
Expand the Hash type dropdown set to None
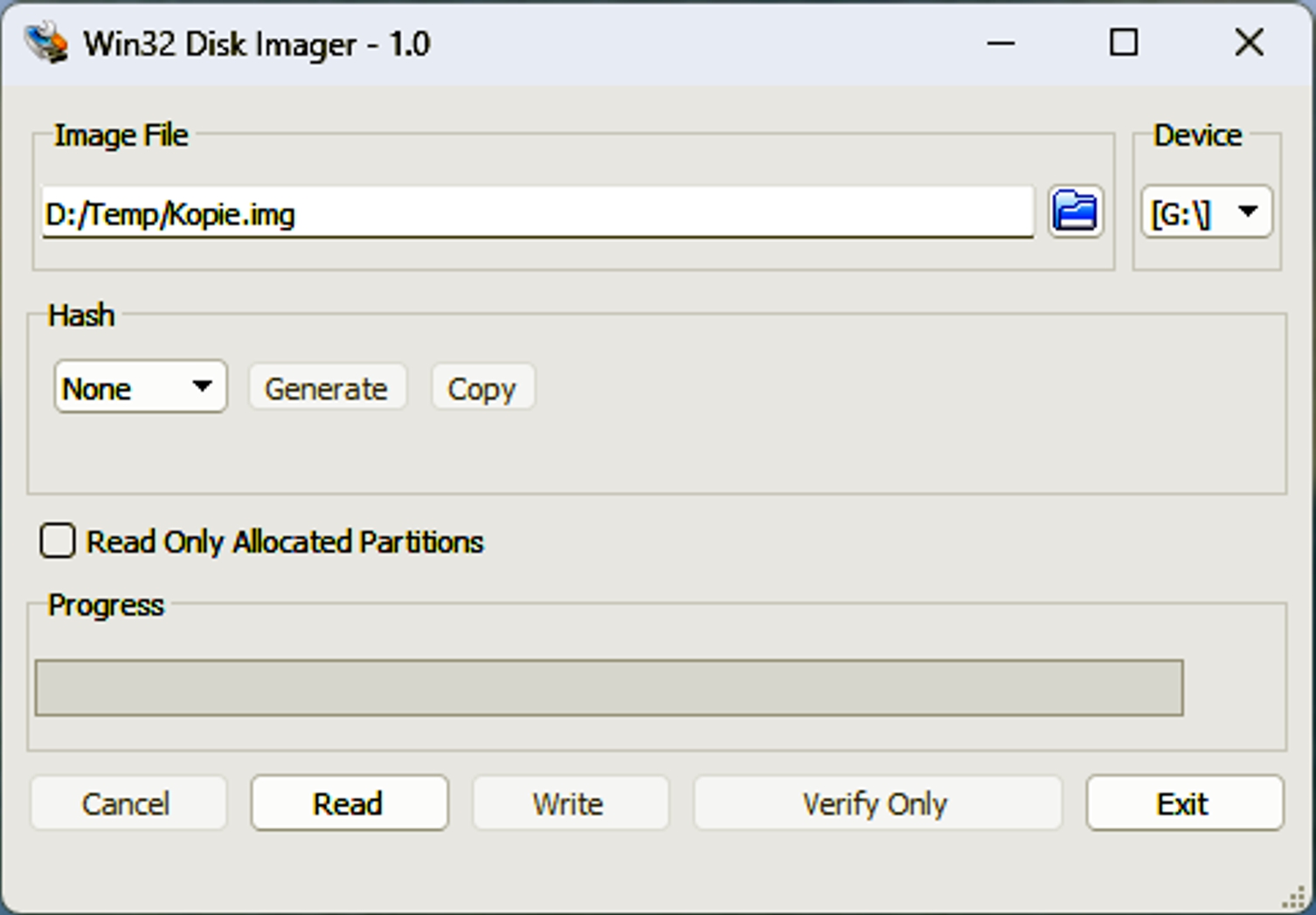point(141,387)
